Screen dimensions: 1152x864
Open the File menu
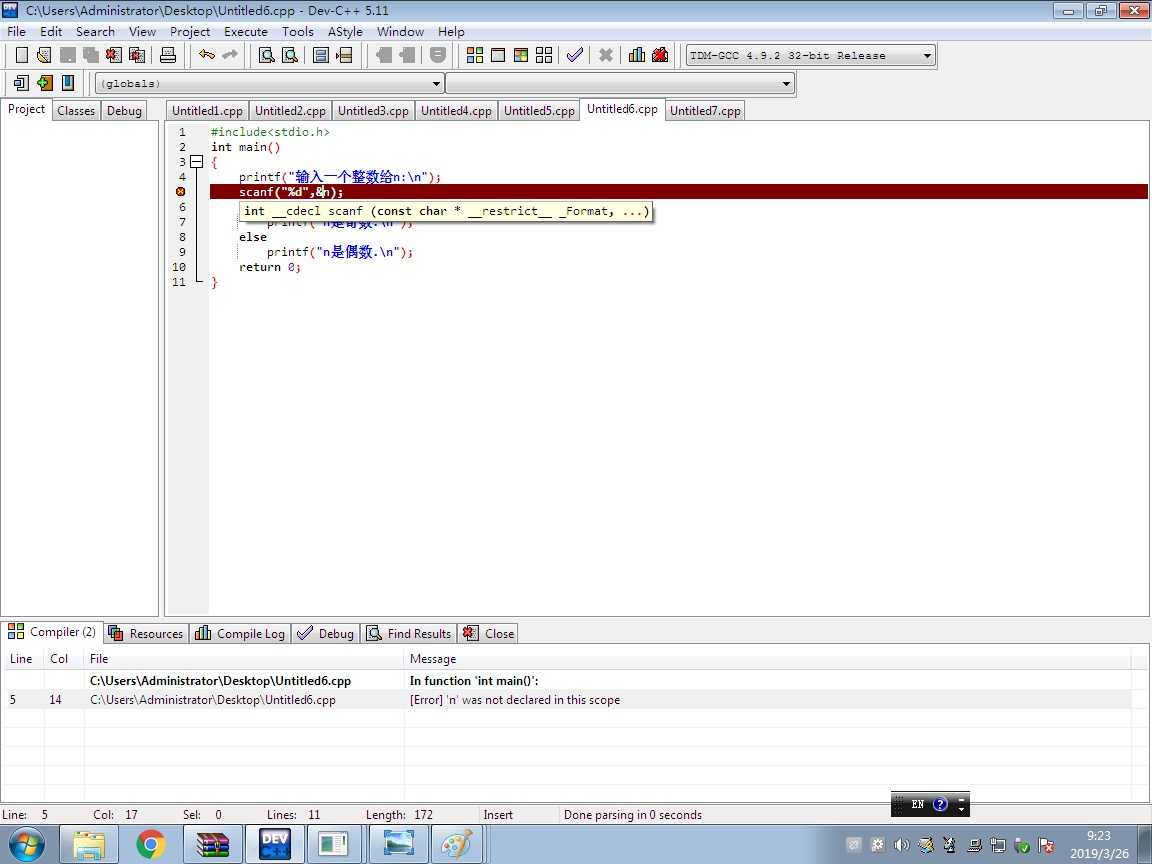click(x=16, y=32)
